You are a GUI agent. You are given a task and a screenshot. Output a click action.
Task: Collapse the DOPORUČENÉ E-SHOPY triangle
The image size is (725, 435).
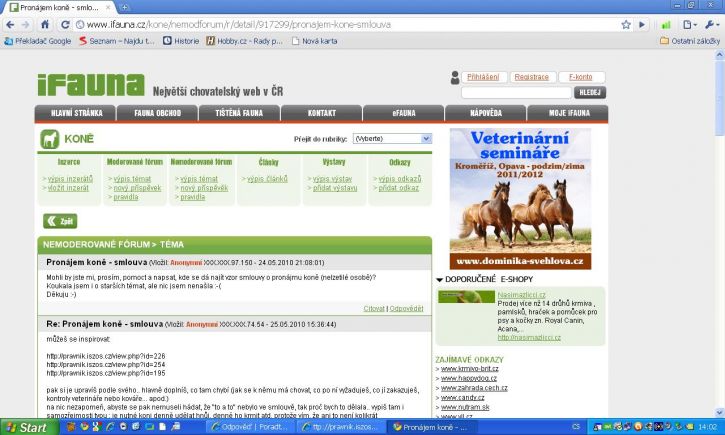(x=440, y=280)
